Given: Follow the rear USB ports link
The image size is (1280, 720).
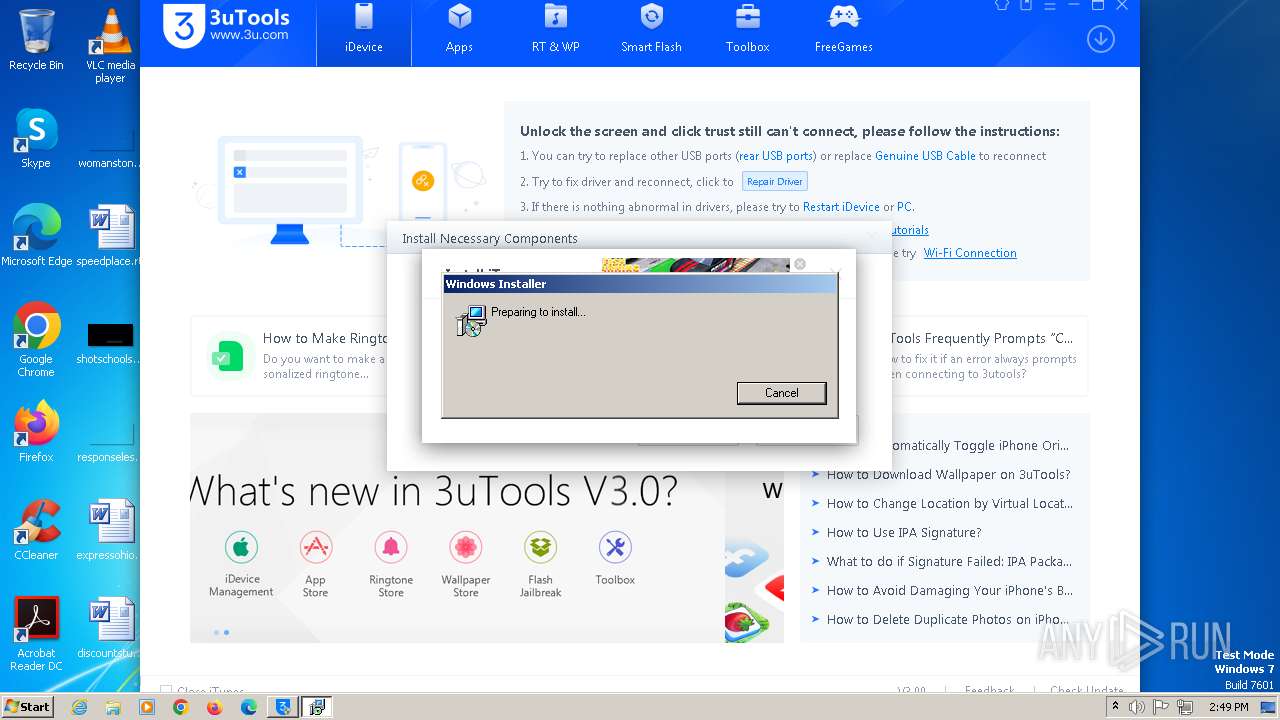Looking at the screenshot, I should [x=776, y=156].
